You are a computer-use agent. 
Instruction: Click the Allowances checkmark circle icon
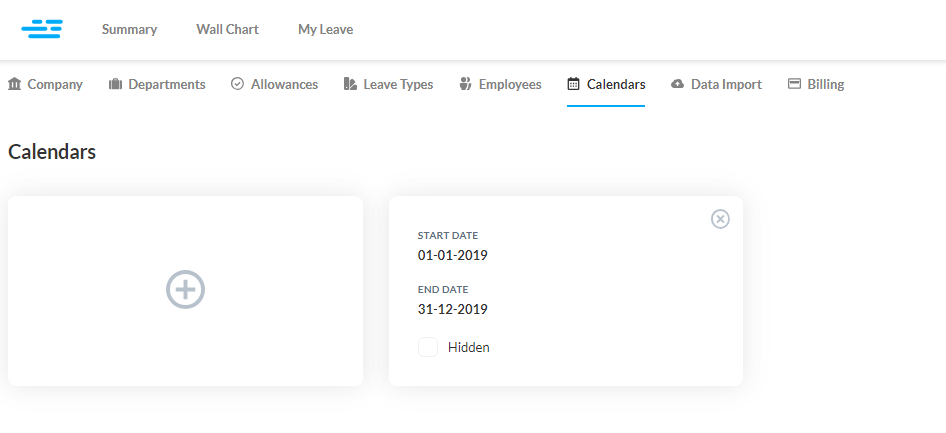(237, 84)
